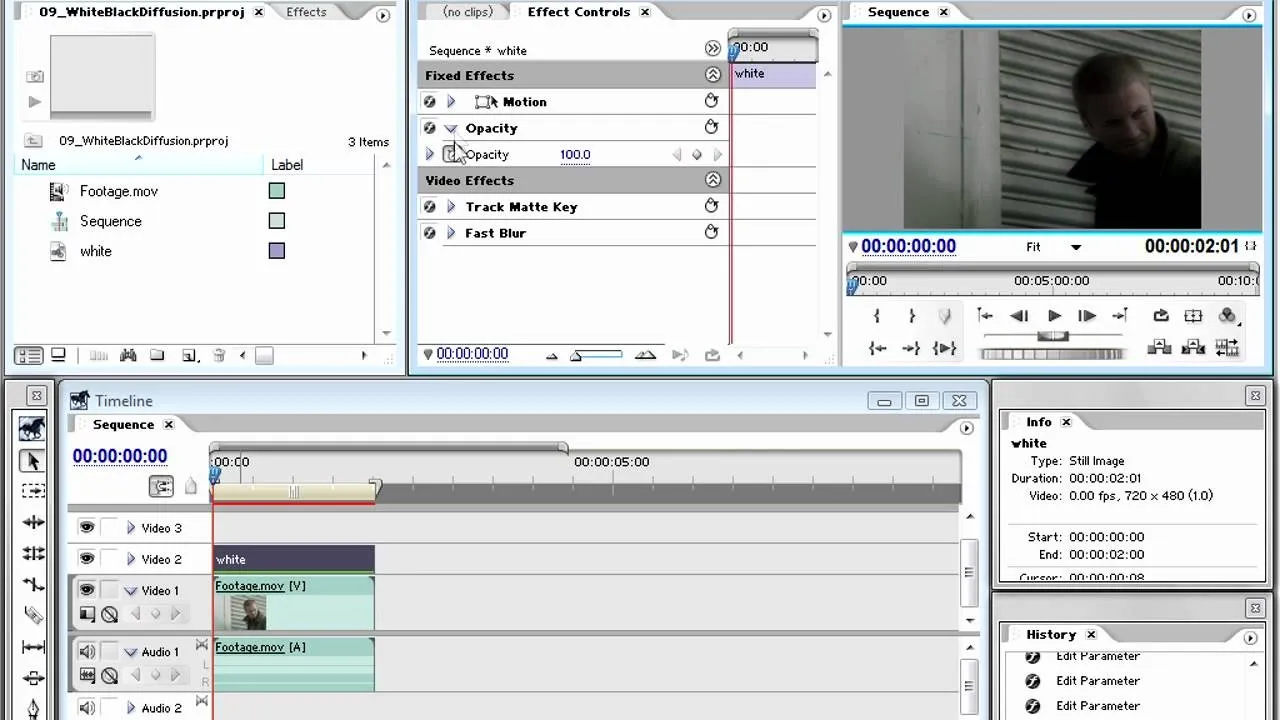Select Footage.mov in the Project panel
Screen dimensions: 1280x720
[x=119, y=191]
